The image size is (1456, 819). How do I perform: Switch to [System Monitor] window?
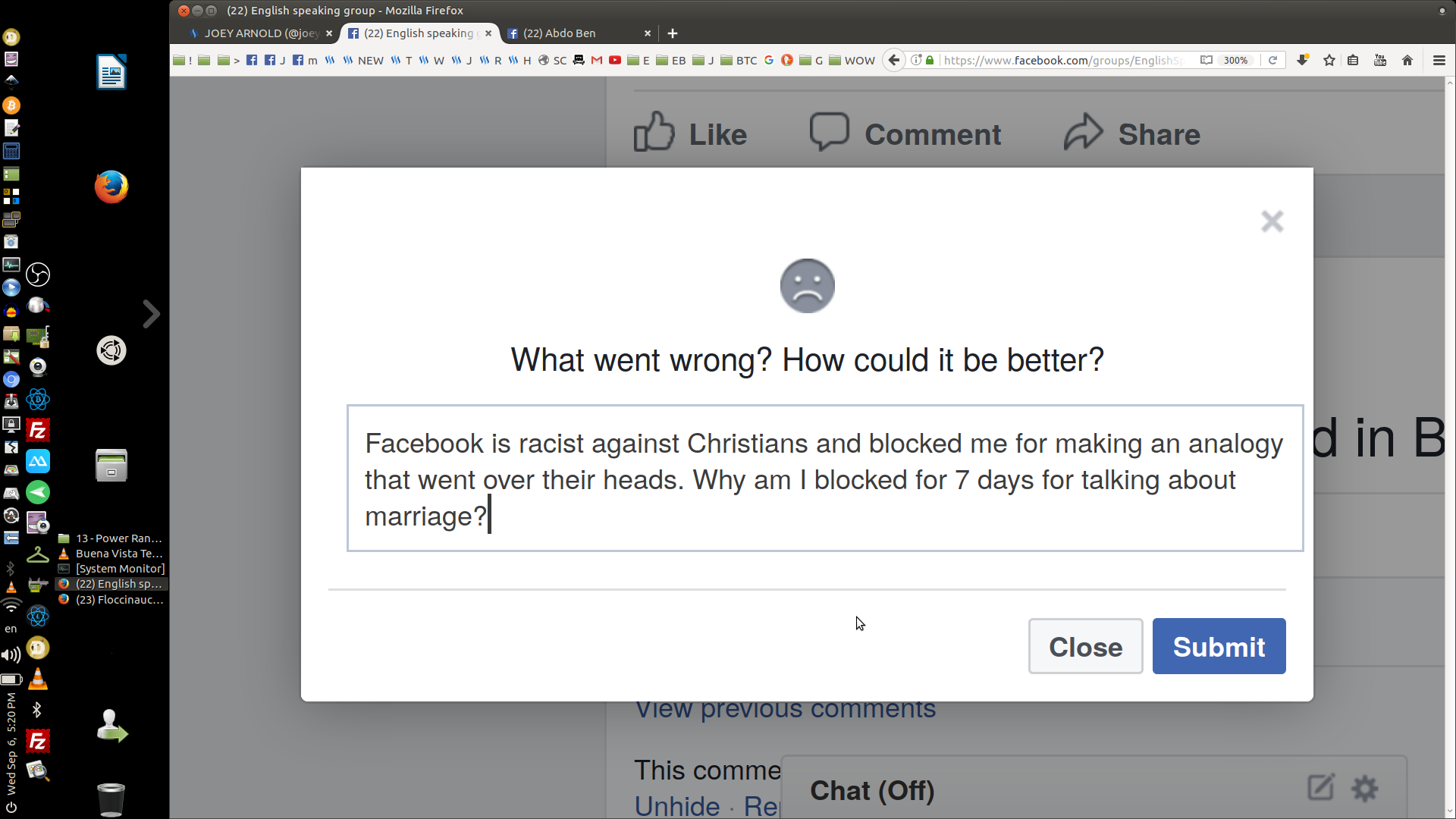point(111,569)
